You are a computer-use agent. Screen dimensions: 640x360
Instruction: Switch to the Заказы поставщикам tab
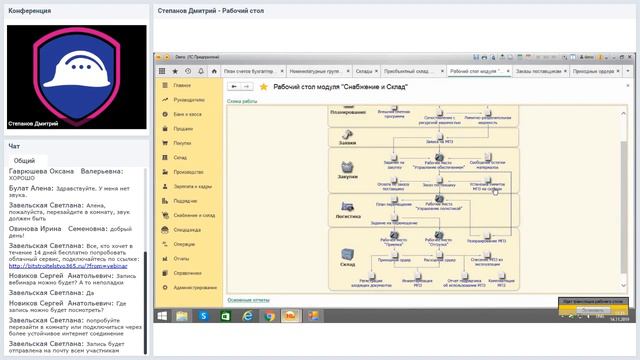tap(538, 71)
